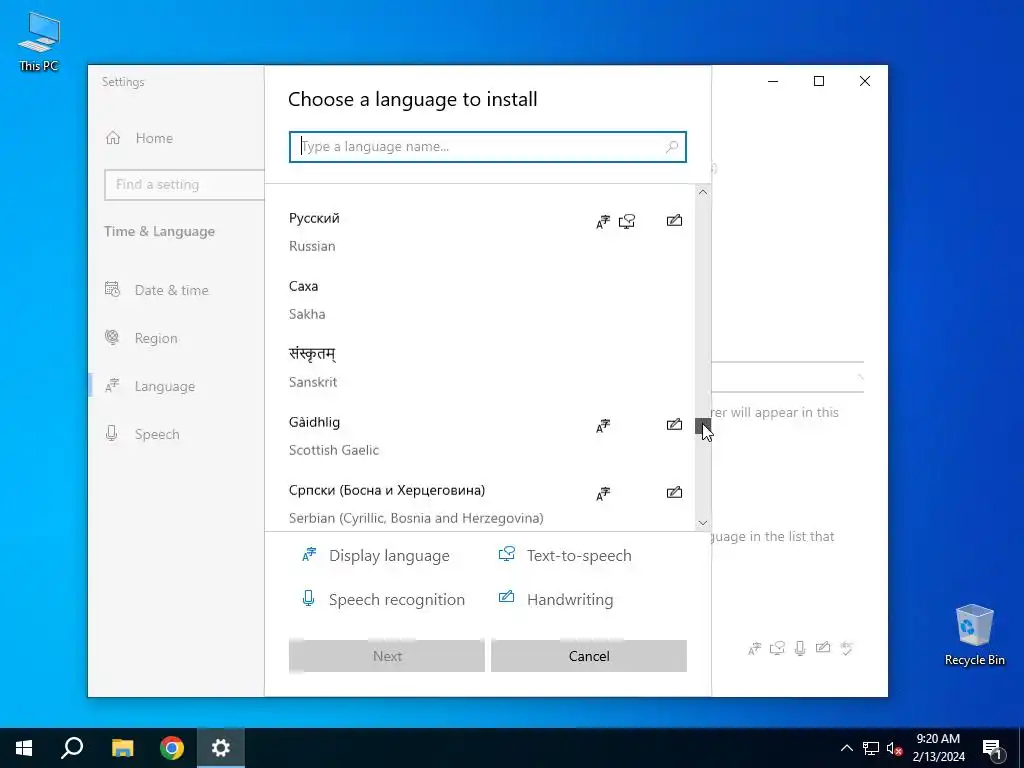
Task: Click the Russian display language icon
Action: tap(603, 222)
